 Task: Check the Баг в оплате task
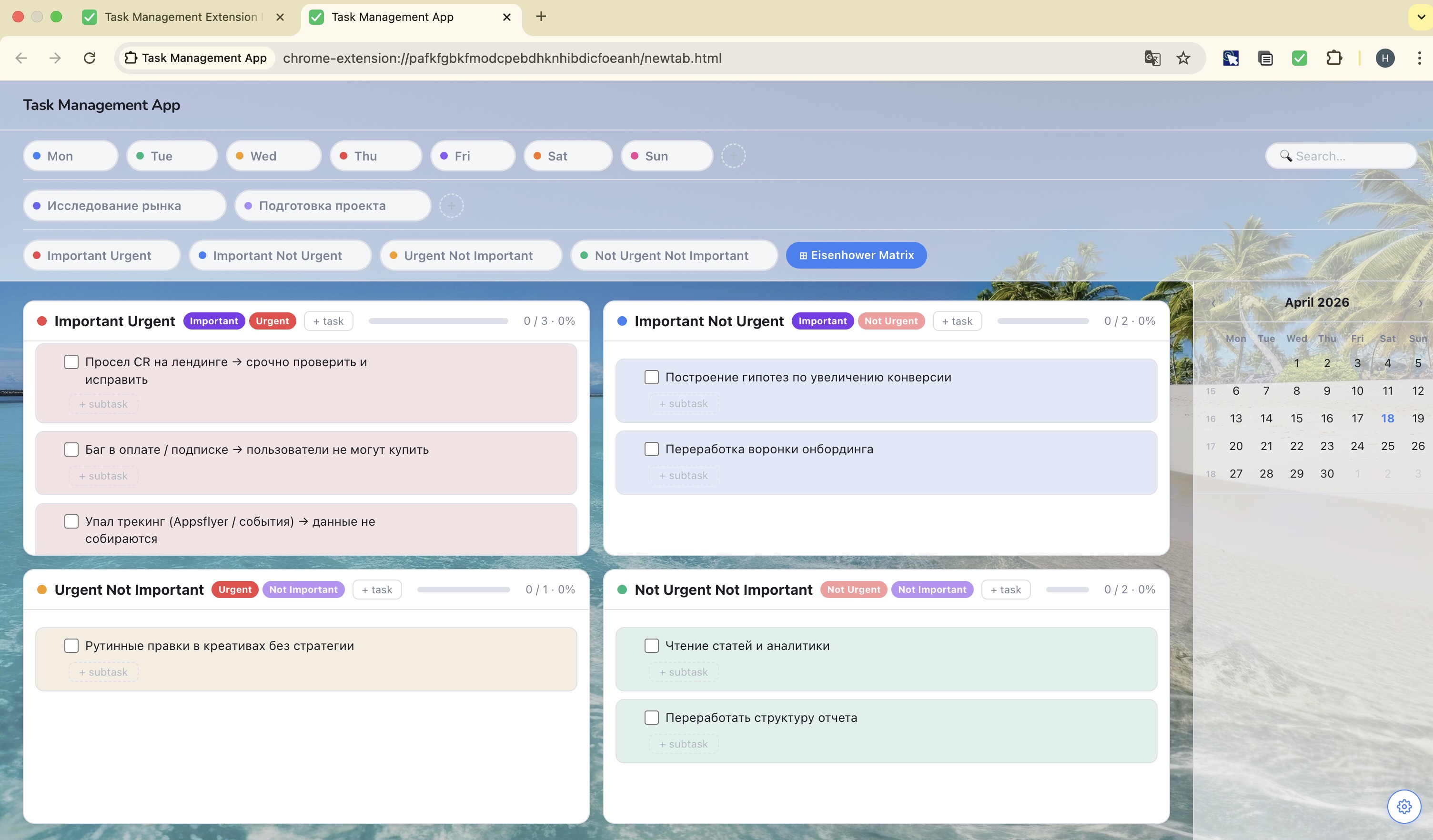[x=71, y=450]
